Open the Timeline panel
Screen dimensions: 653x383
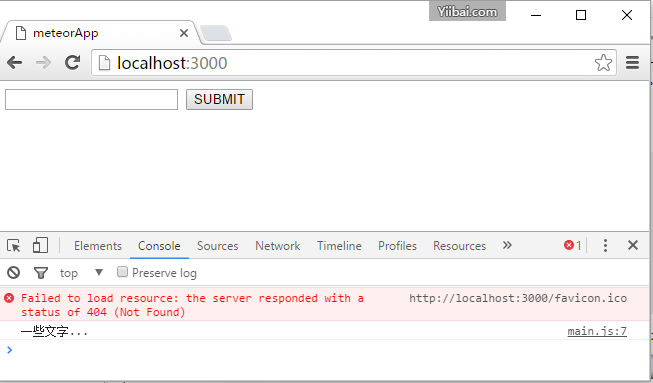click(x=339, y=246)
